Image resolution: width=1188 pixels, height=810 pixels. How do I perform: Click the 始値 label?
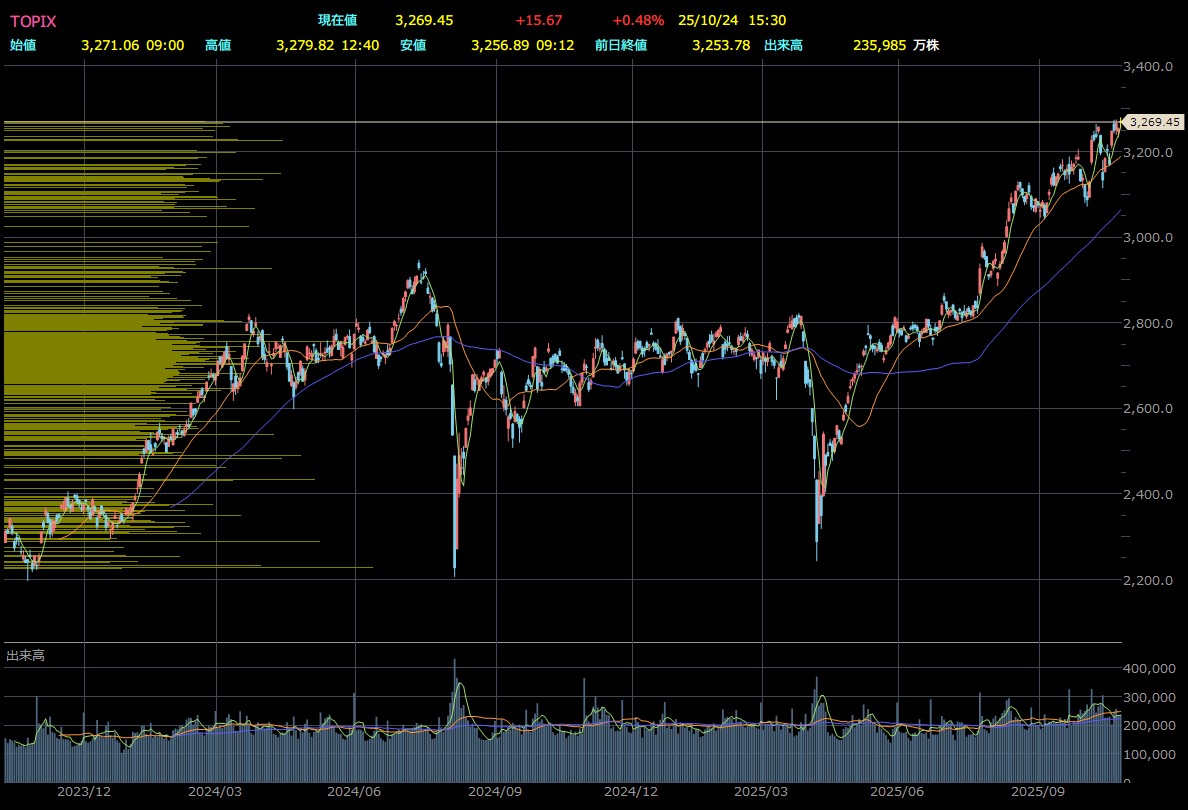click(23, 45)
